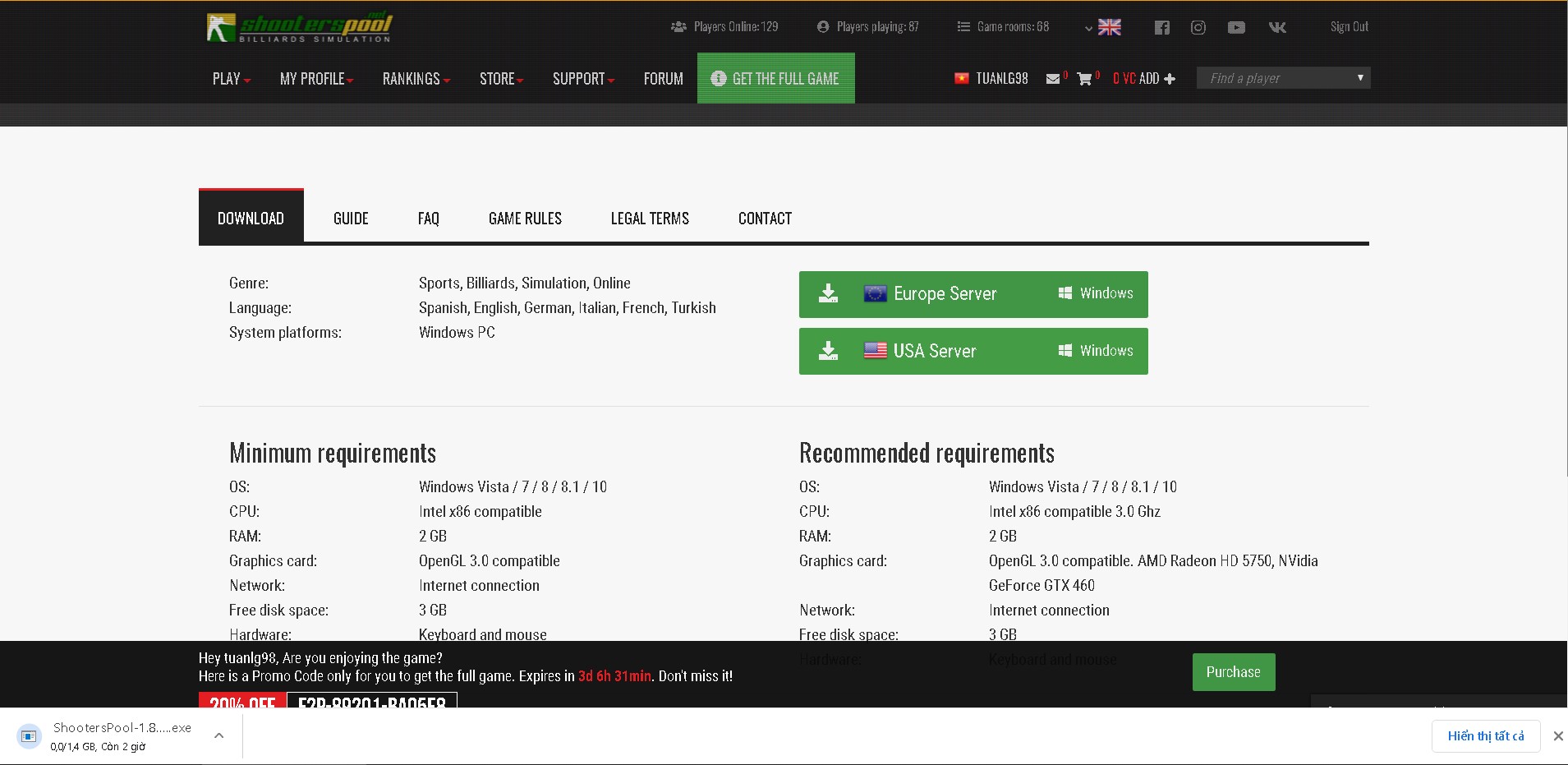Screen dimensions: 1568x765
Task: Click the ShootersPool logo
Action: (x=300, y=27)
